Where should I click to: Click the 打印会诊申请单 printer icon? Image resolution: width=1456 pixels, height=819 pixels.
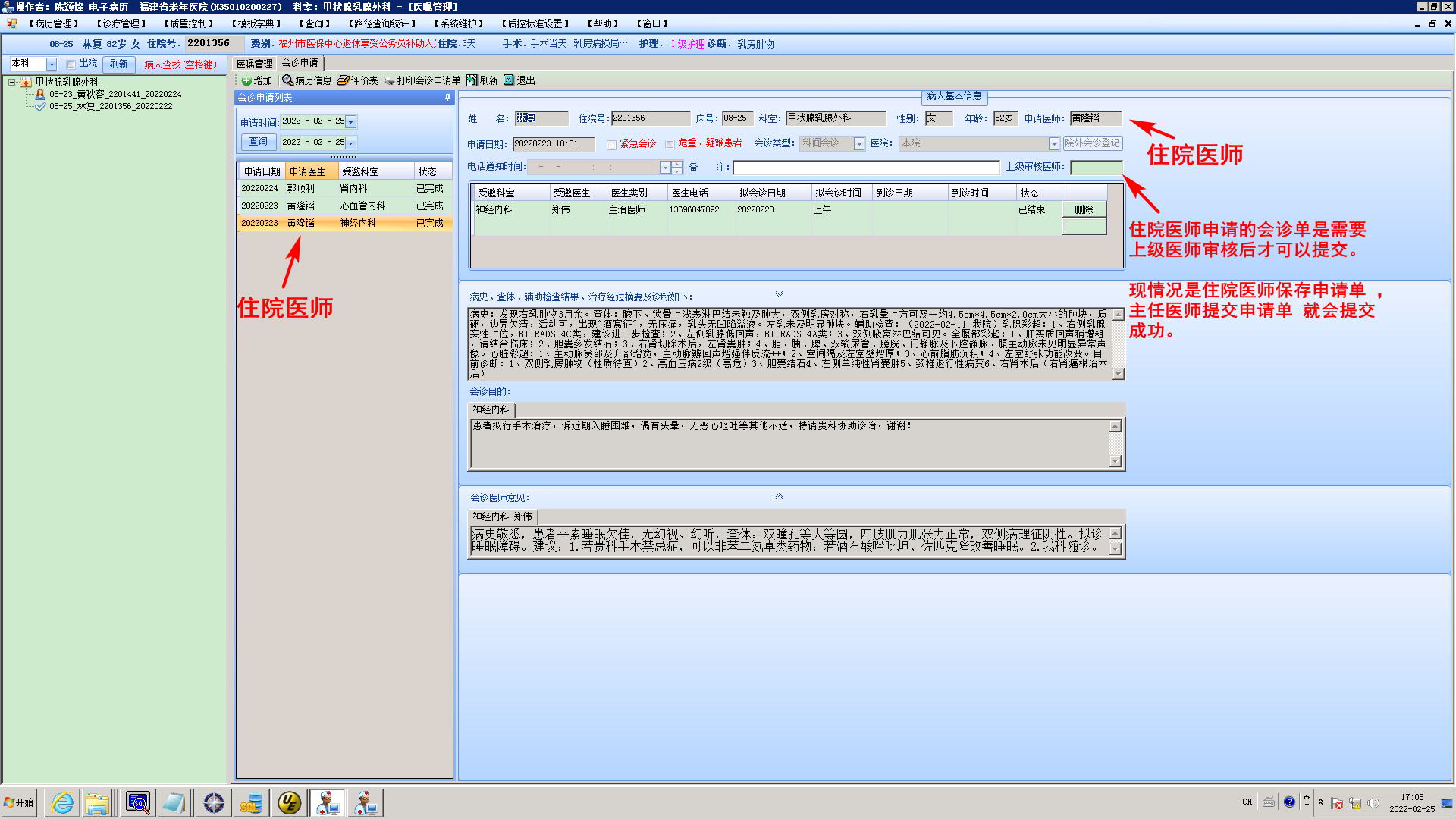(390, 80)
